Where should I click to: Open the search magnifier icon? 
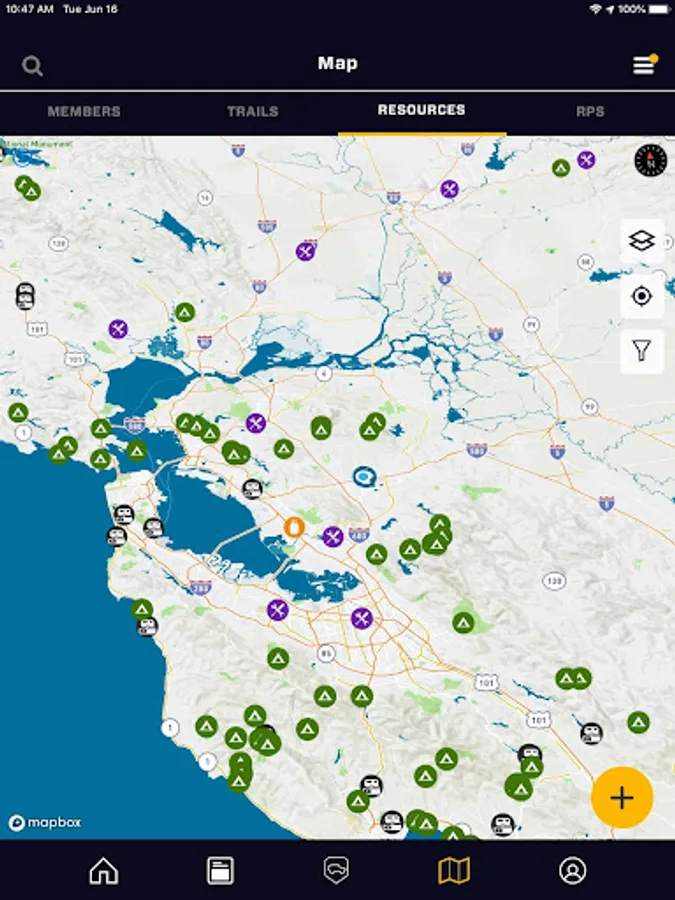point(32,65)
